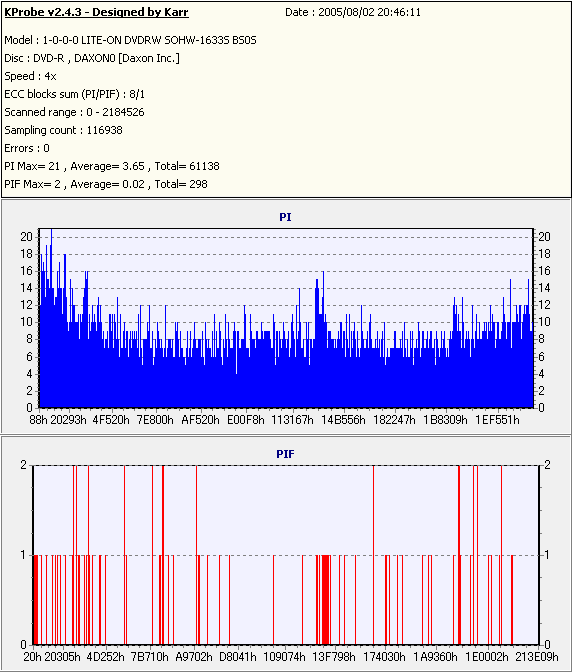
Task: Click the Sampling count 116938 text
Action: 63,130
